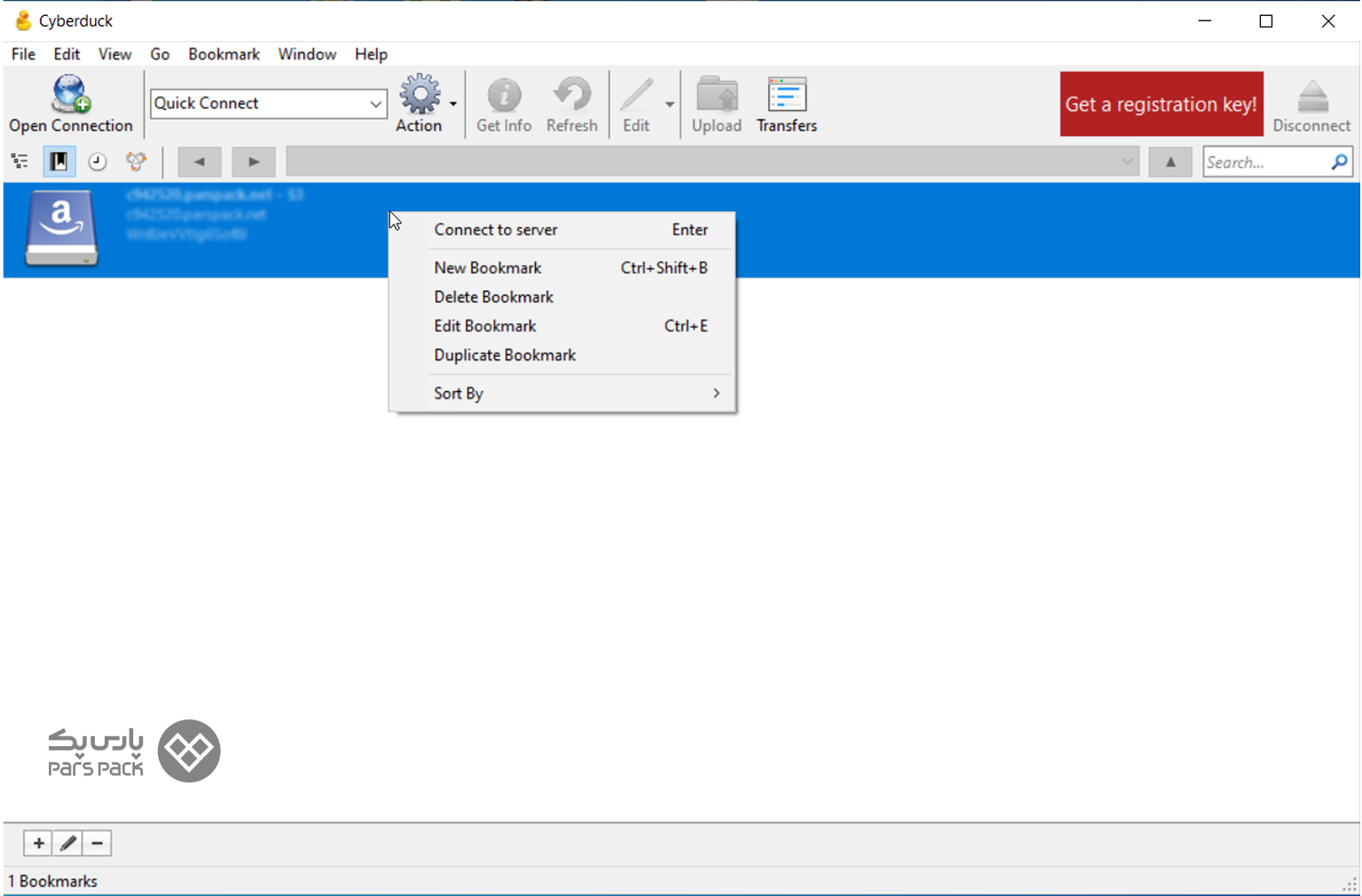Image resolution: width=1362 pixels, height=896 pixels.
Task: Click the search magnifier icon
Action: (x=1339, y=162)
